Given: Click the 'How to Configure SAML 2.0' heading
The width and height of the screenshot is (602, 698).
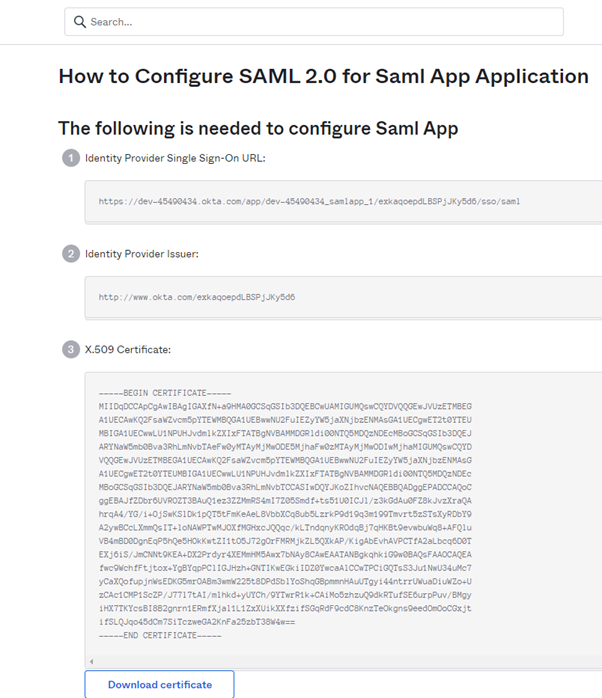Looking at the screenshot, I should (323, 76).
